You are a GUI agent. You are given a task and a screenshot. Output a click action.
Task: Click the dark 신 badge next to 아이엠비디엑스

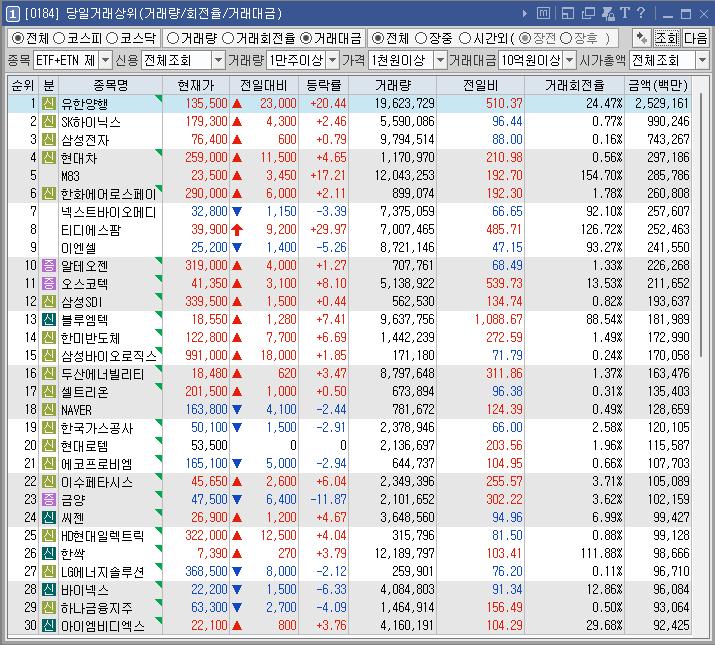pyautogui.click(x=49, y=625)
